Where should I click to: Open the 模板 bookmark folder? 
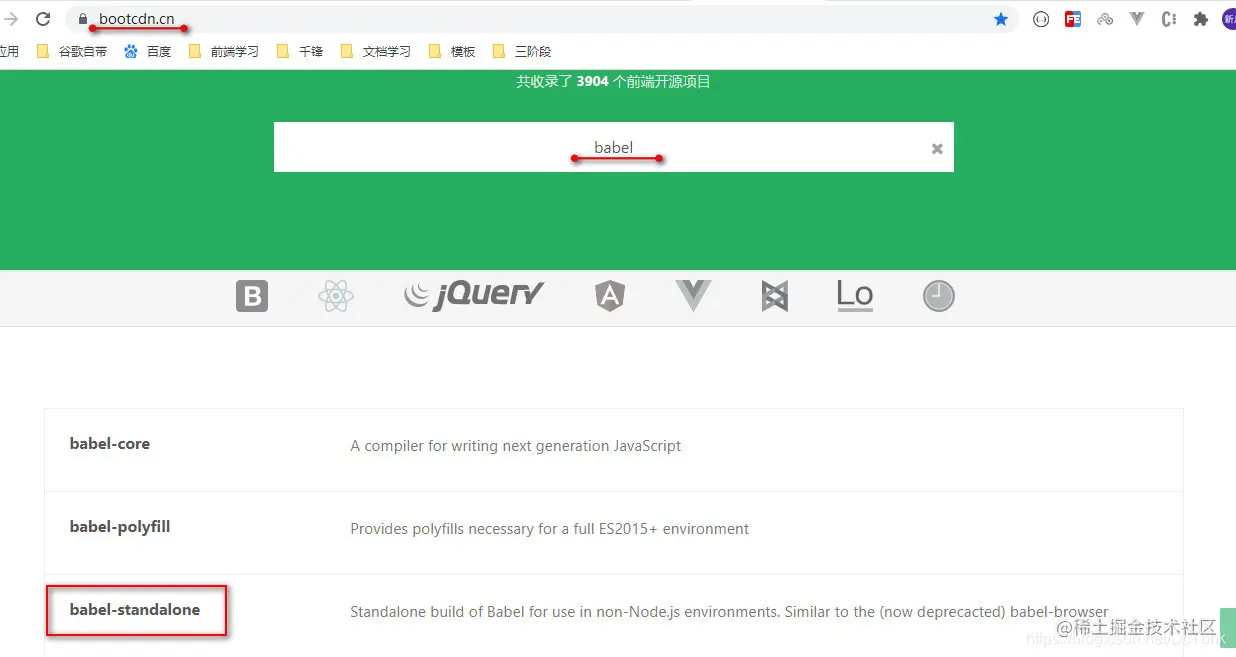tap(452, 51)
